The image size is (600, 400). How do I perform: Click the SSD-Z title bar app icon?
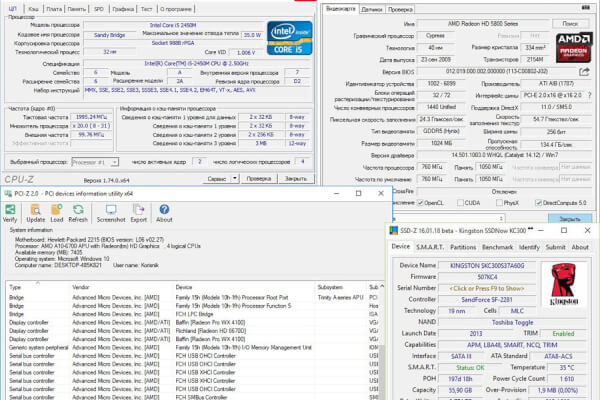[393, 230]
